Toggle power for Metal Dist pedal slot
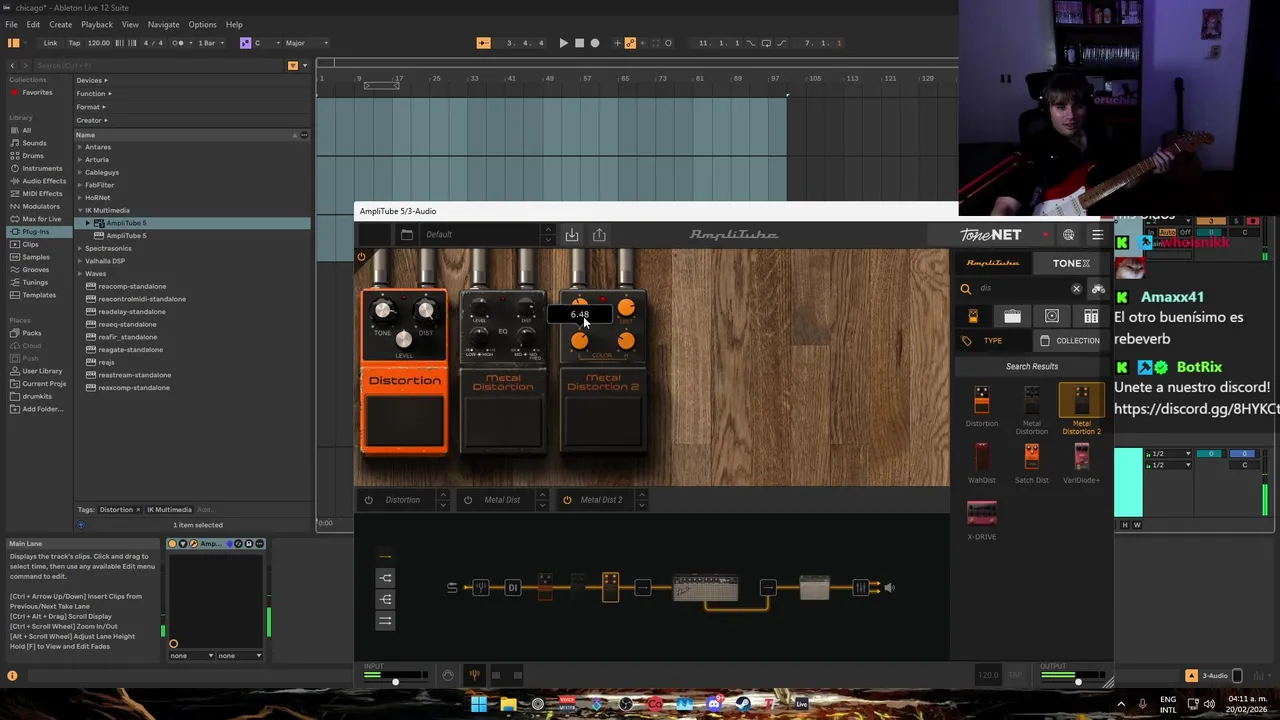The height and width of the screenshot is (720, 1280). pyautogui.click(x=467, y=500)
